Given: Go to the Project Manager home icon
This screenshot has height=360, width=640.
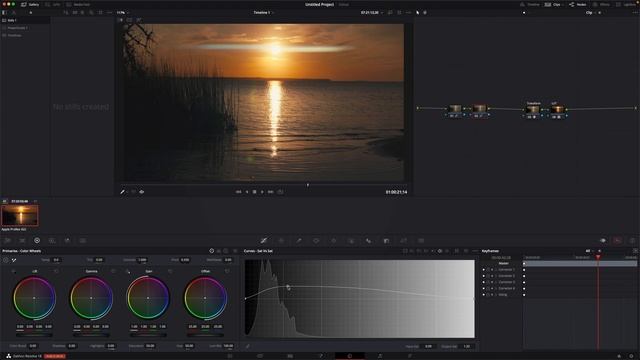Looking at the screenshot, I should click(619, 356).
